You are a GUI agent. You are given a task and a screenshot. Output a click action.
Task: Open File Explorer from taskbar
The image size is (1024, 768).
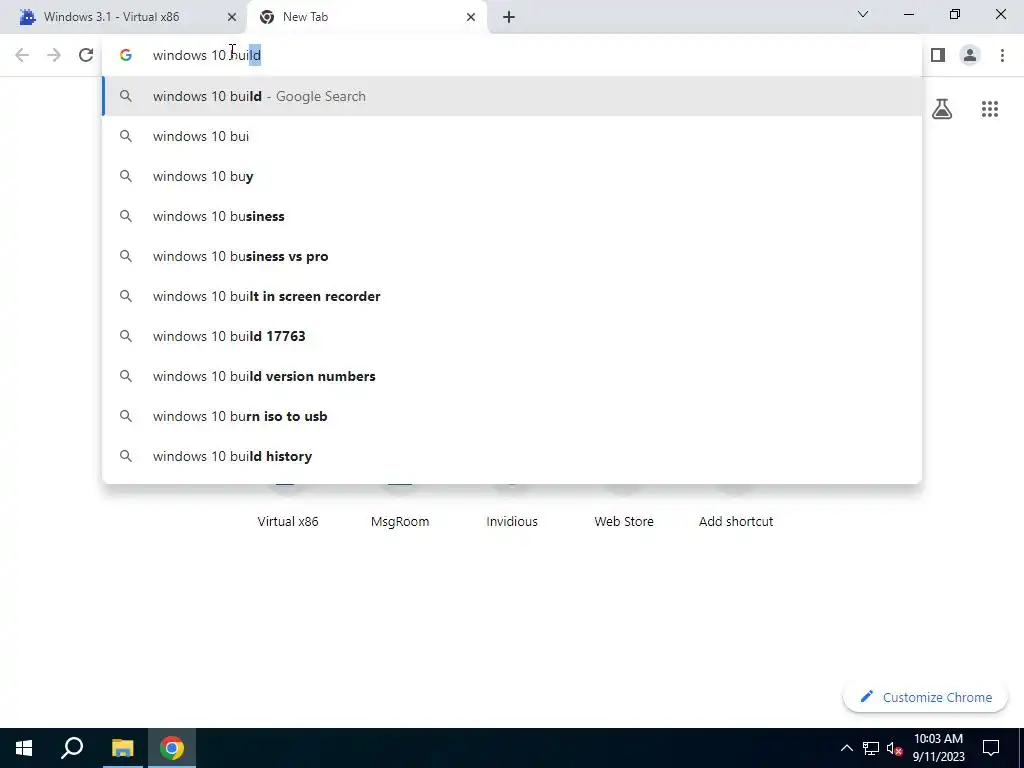tap(122, 748)
